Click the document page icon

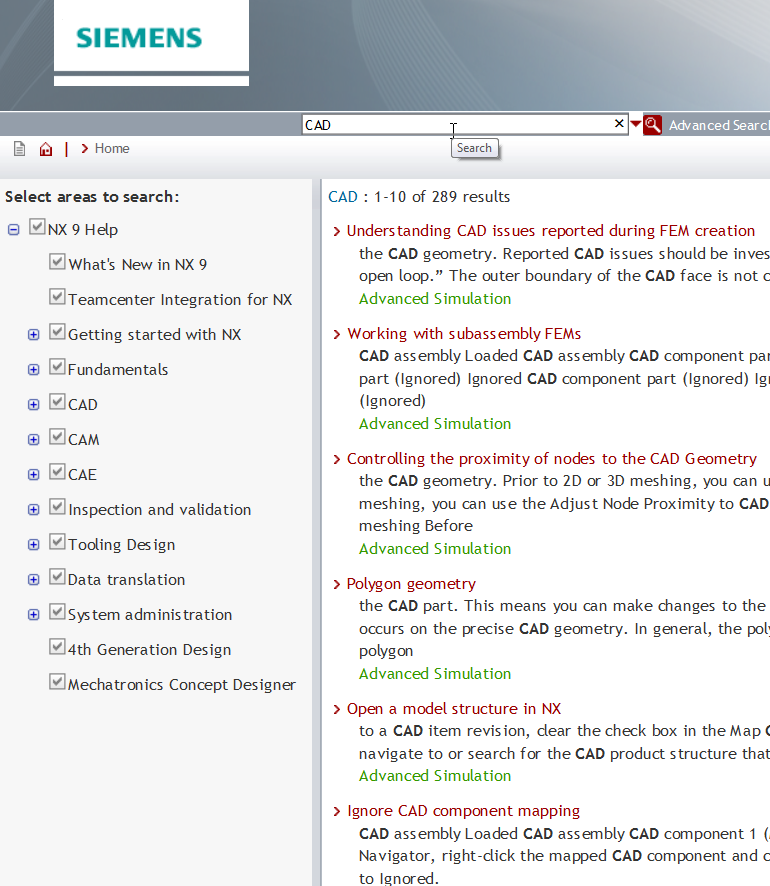[20, 149]
